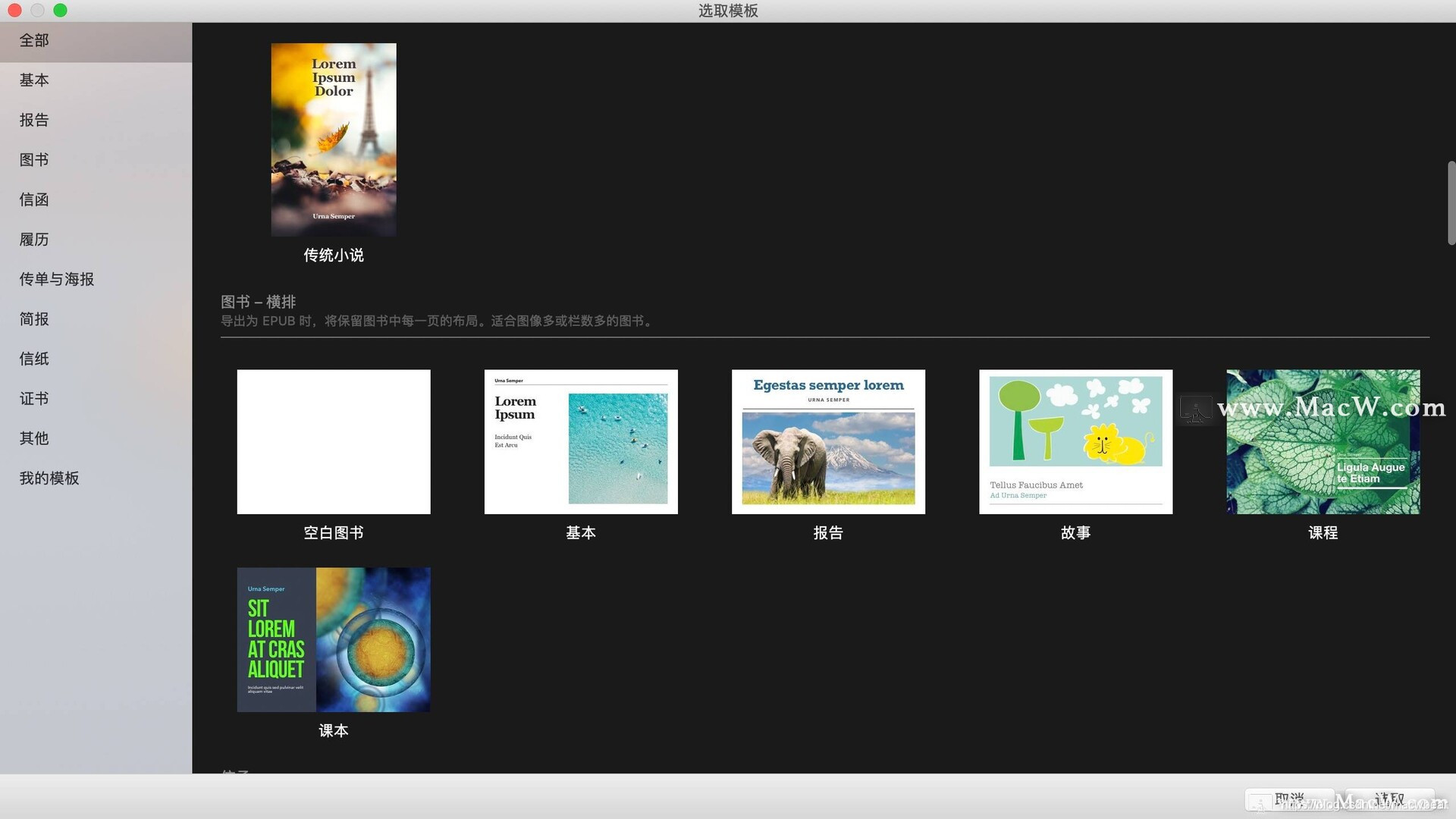This screenshot has width=1456, height=819.
Task: Pick the 报告 elephant report template
Action: click(828, 441)
